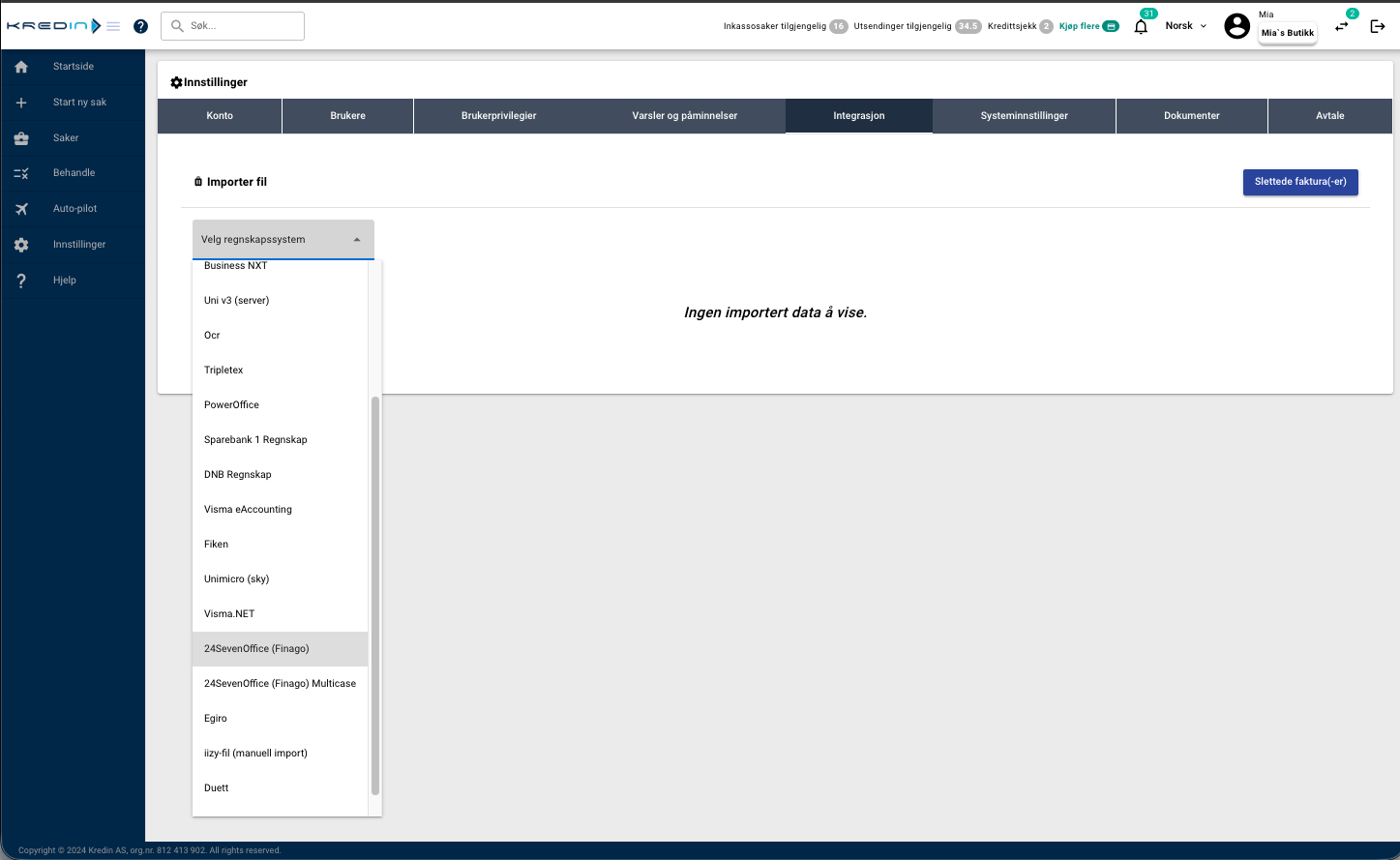Choose Egiro from the list
1400x860 pixels.
tap(281, 719)
